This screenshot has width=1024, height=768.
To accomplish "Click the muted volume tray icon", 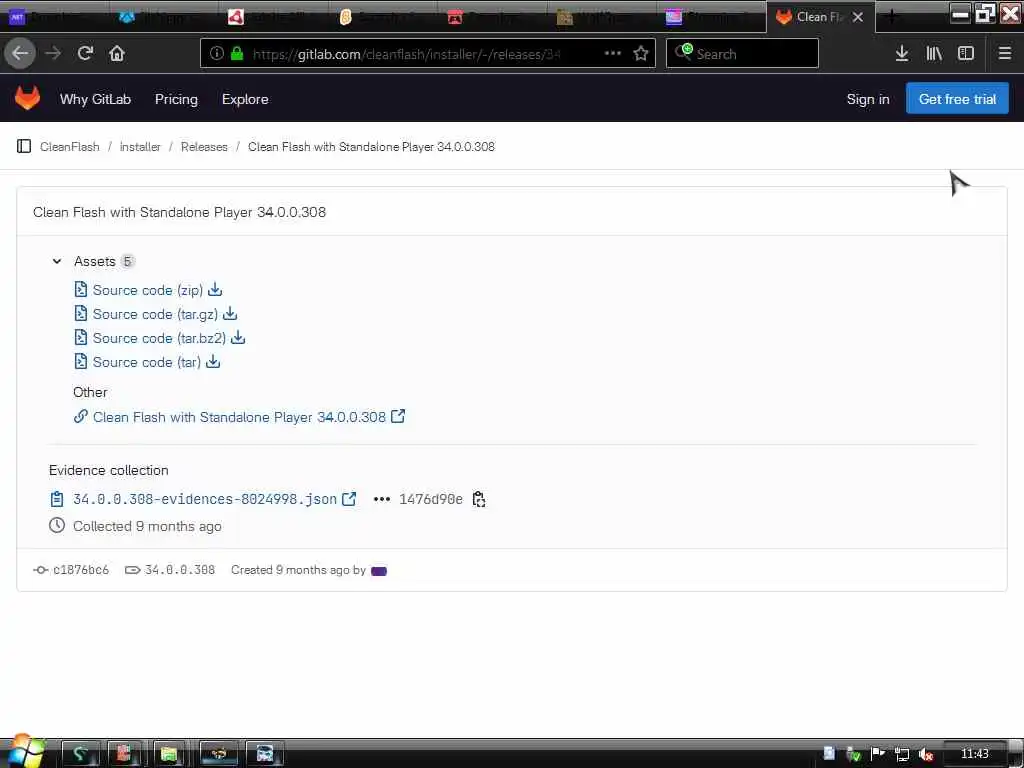I will (x=925, y=754).
